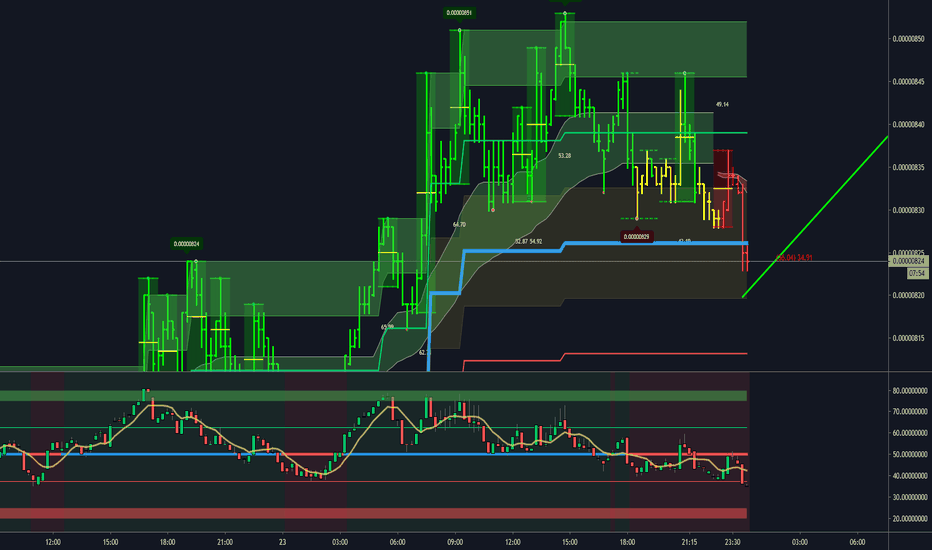
Task: Click the 50.00000000 oscillator scale value
Action: [x=909, y=454]
